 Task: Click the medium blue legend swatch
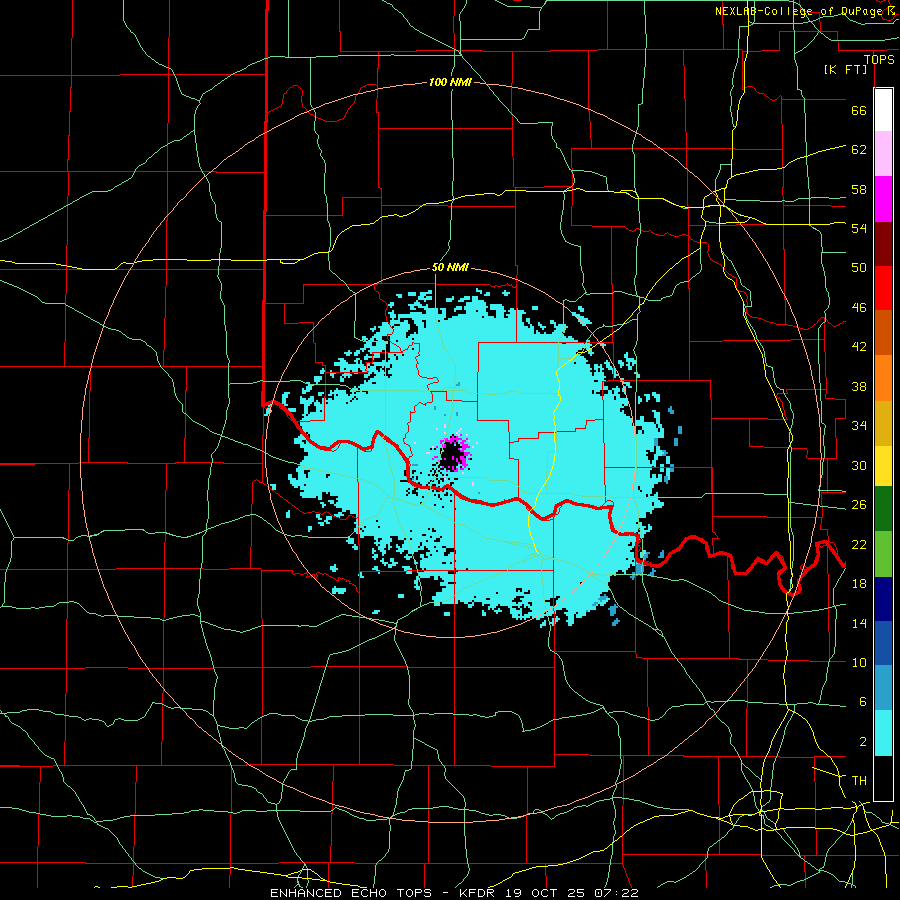point(883,643)
